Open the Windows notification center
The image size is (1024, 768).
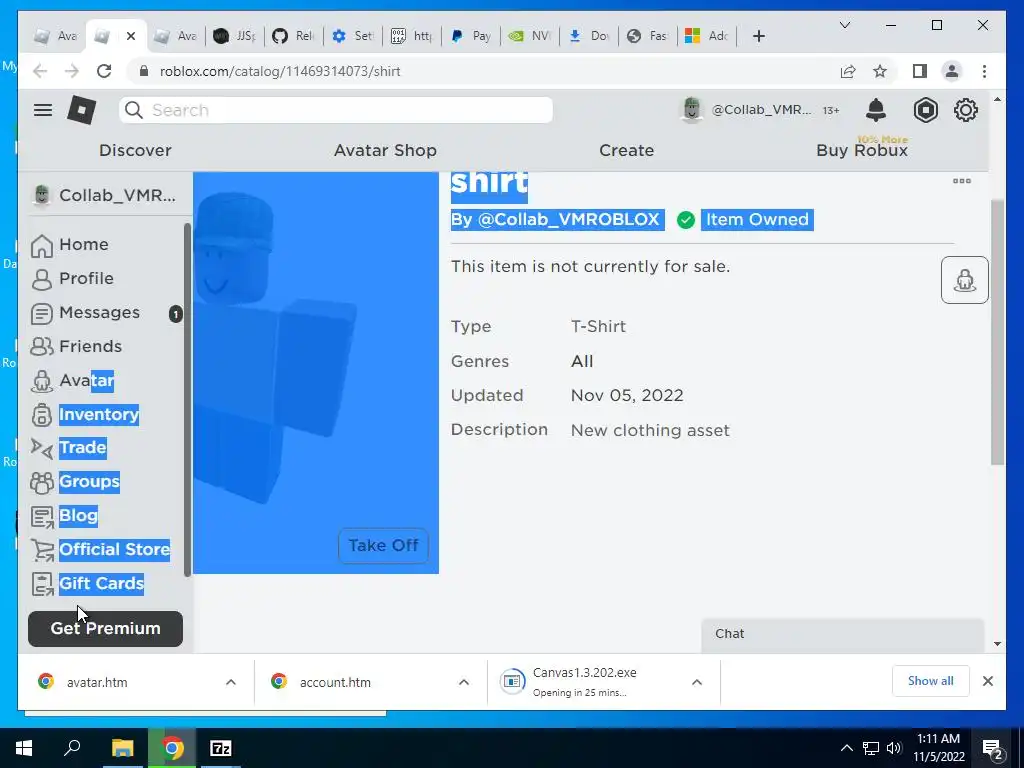click(992, 748)
